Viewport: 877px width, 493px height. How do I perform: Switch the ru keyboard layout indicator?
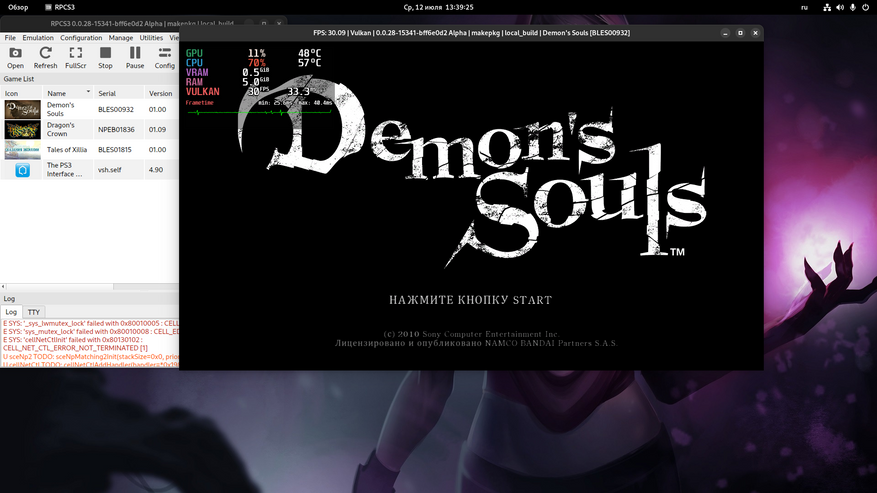pyautogui.click(x=804, y=7)
